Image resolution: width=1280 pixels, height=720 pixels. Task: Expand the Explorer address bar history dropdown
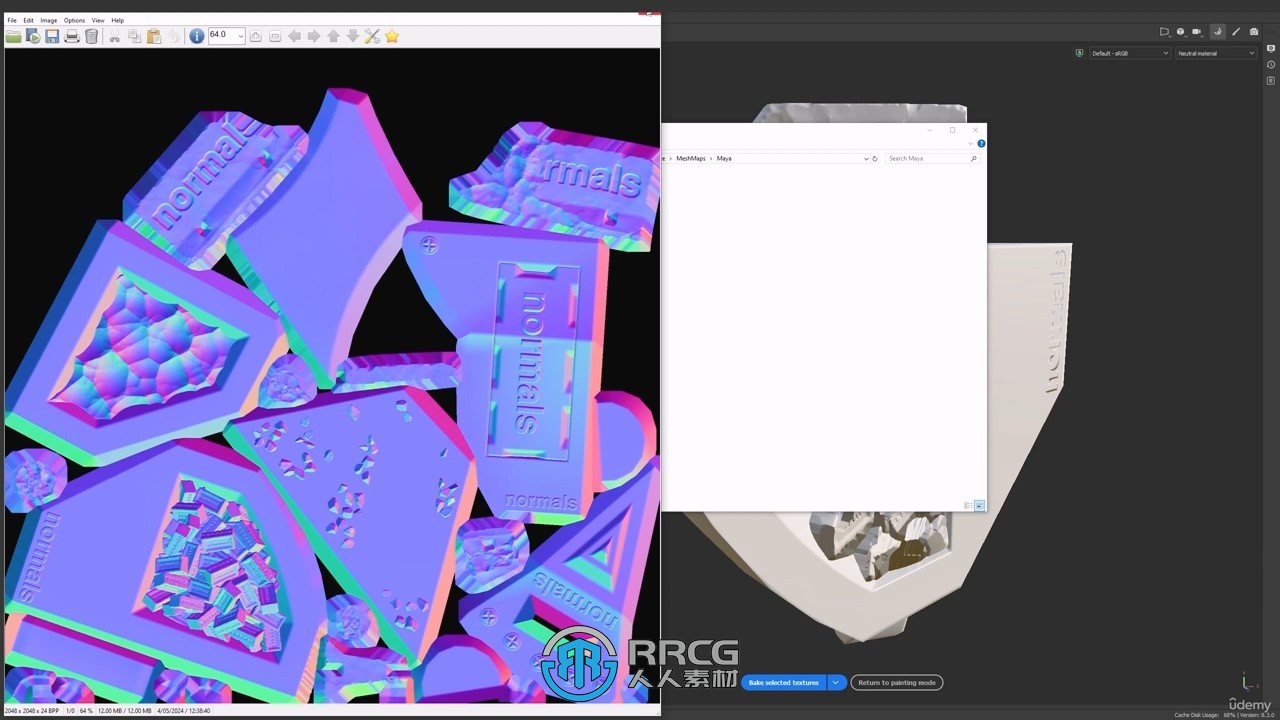tap(866, 158)
